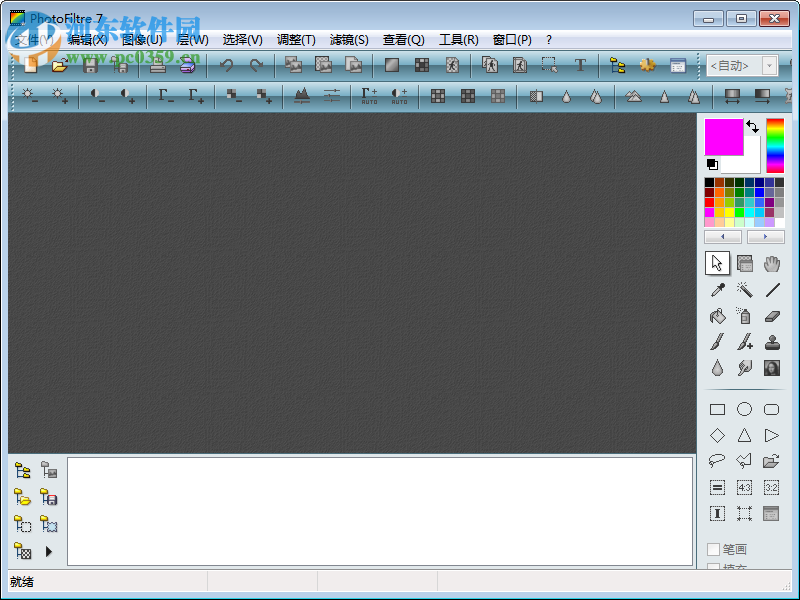Viewport: 800px width, 600px height.
Task: Select the Clone Stamp tool
Action: (x=772, y=344)
